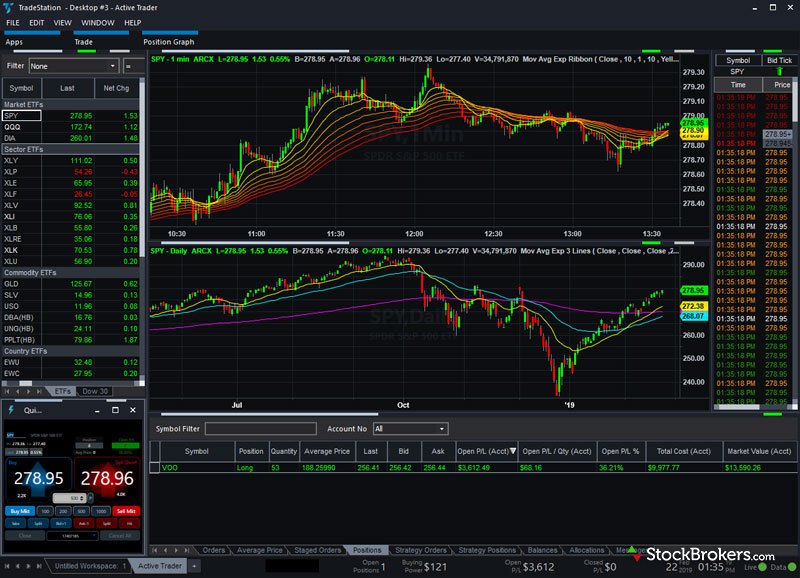The width and height of the screenshot is (800, 578).
Task: Tick the VOO row checkbox
Action: tap(154, 467)
